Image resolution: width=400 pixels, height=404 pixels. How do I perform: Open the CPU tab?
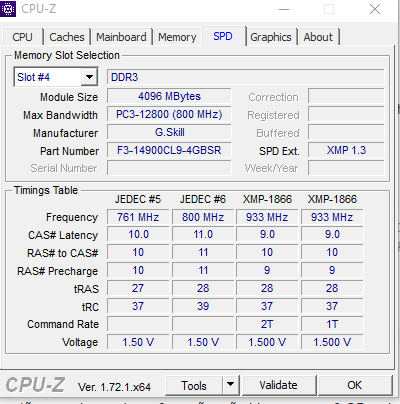pos(22,37)
